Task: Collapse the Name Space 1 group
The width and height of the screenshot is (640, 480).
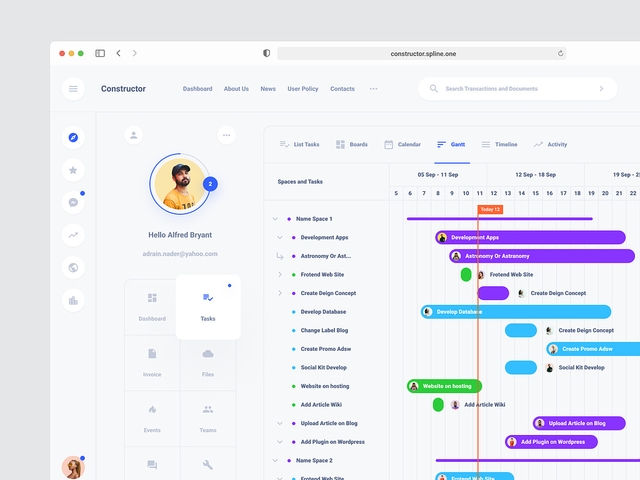Action: (x=275, y=219)
